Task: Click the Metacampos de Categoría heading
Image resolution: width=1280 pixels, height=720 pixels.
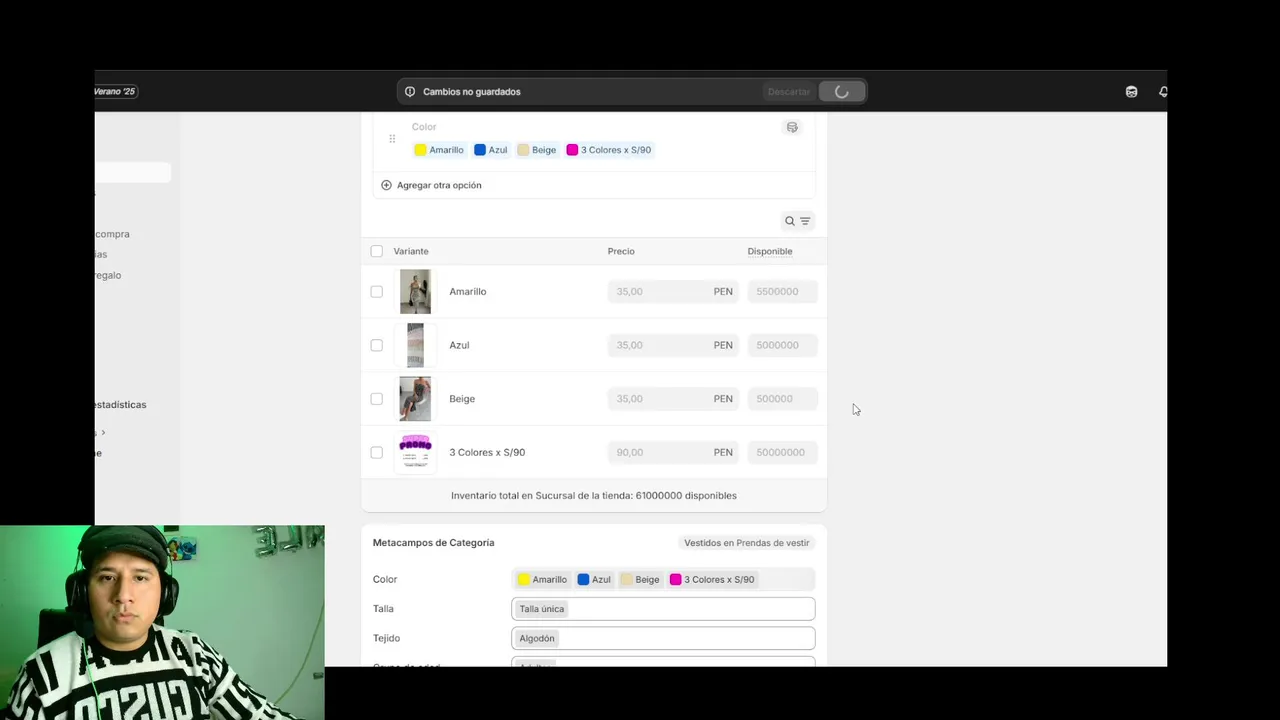Action: tap(433, 543)
